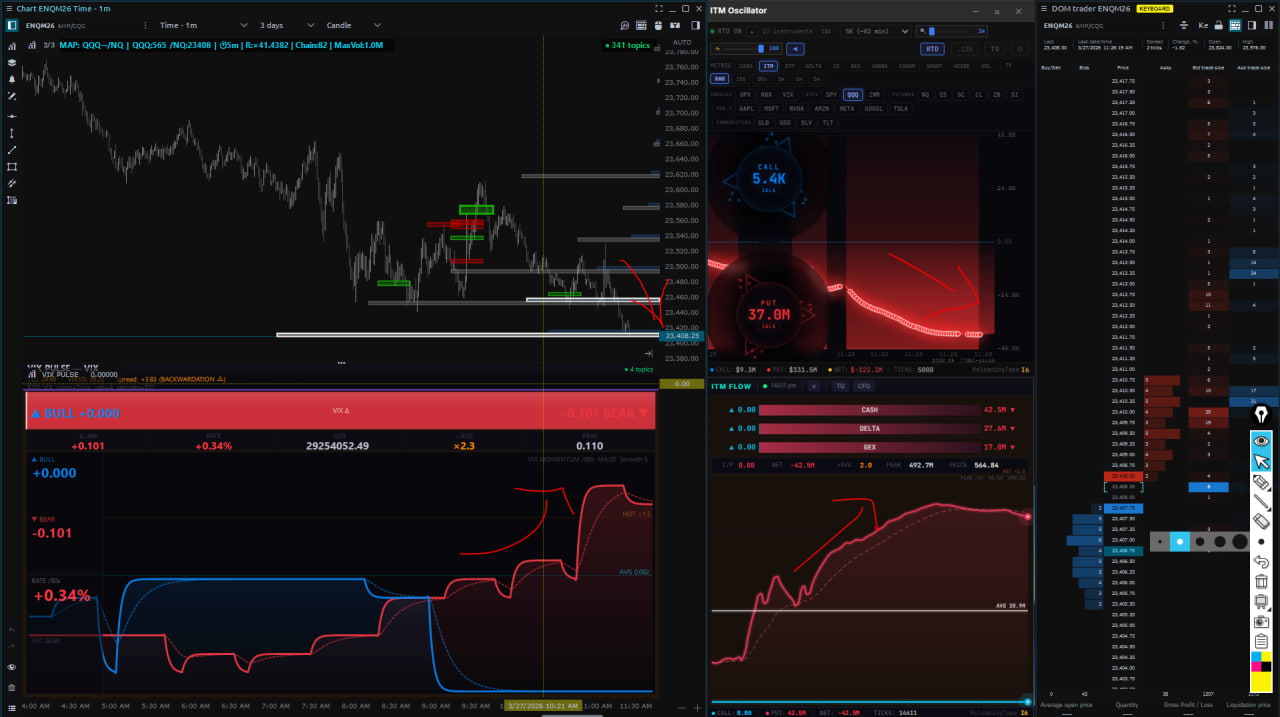The image size is (1280, 717).
Task: Click the trash bin icon in annotation toolbar
Action: click(1261, 581)
